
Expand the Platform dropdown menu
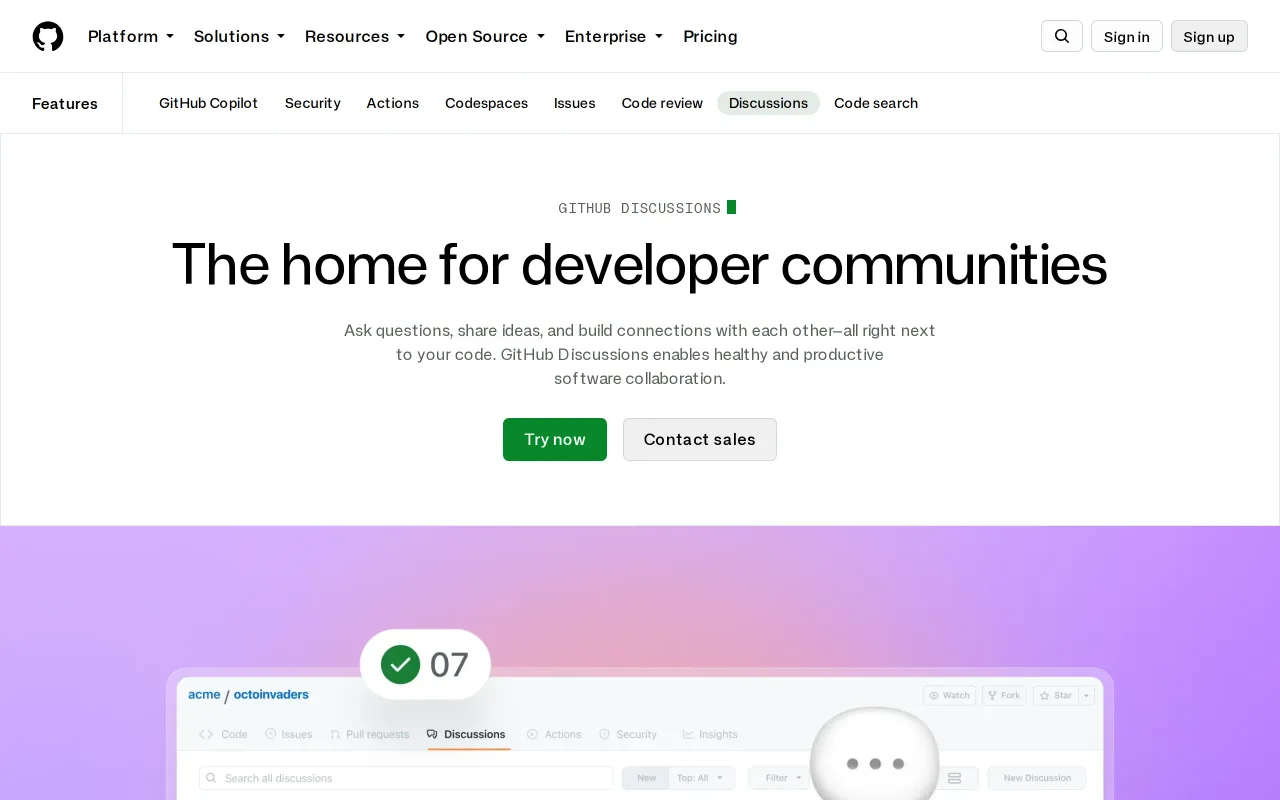(131, 36)
